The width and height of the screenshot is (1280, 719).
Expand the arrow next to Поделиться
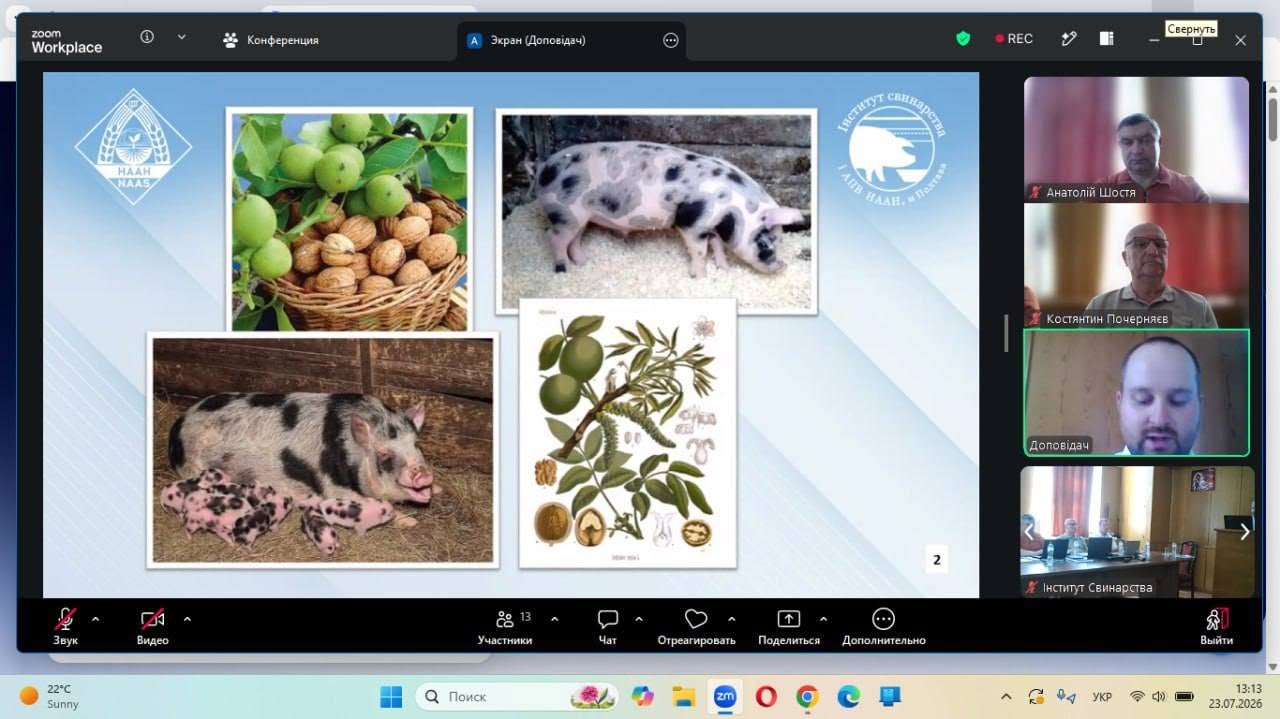tap(824, 619)
